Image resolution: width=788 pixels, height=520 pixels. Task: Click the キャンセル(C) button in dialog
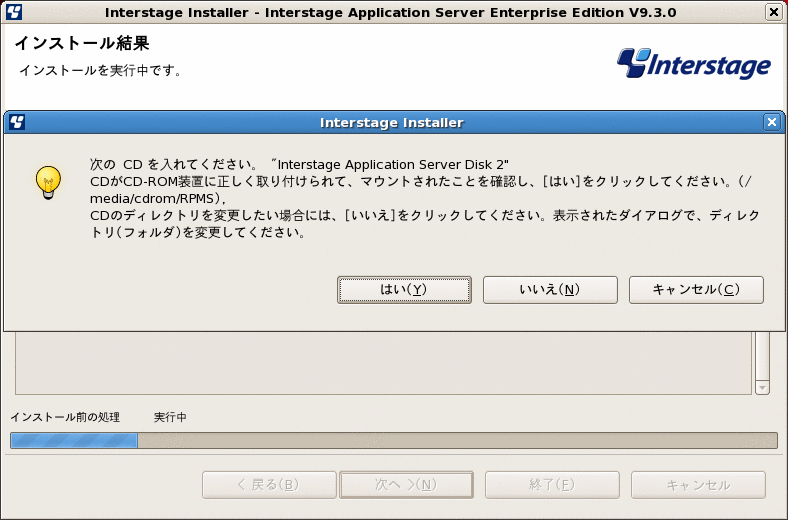(x=696, y=290)
